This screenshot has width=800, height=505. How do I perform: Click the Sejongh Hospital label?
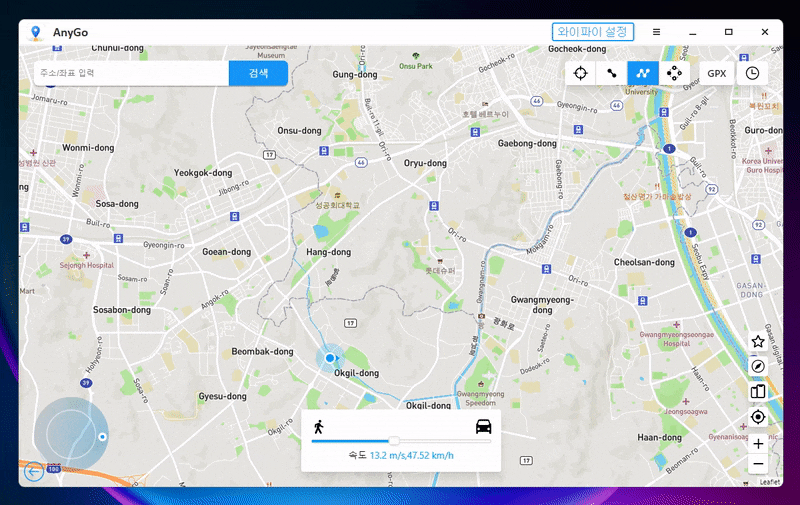[x=87, y=265]
